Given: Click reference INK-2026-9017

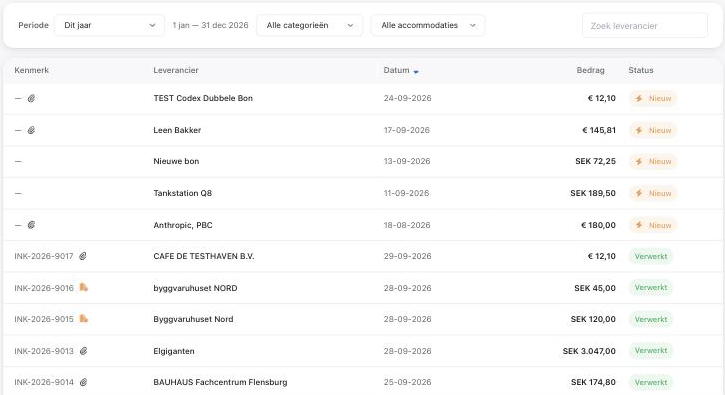Looking at the screenshot, I should (x=44, y=256).
